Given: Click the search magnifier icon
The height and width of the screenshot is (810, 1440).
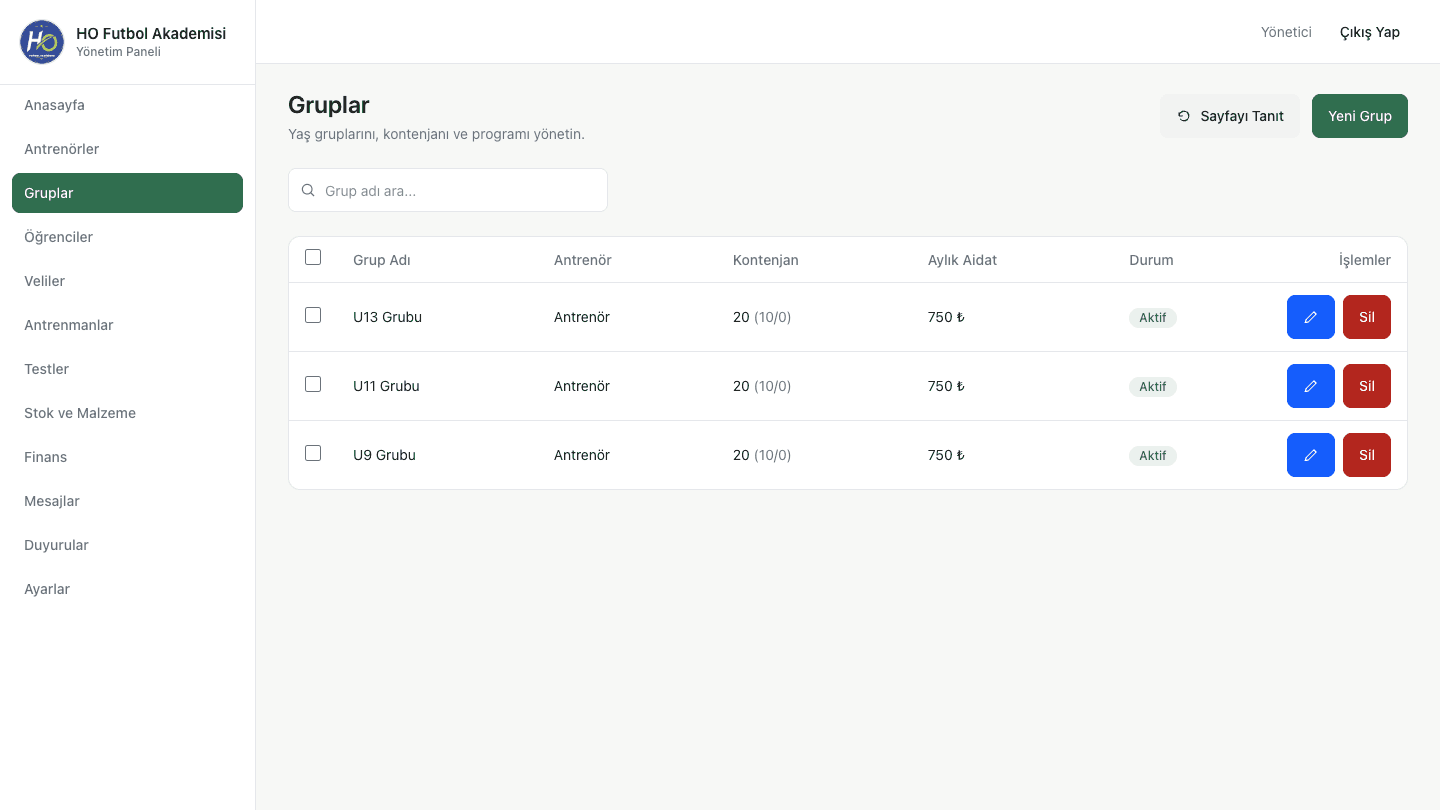Looking at the screenshot, I should [309, 190].
